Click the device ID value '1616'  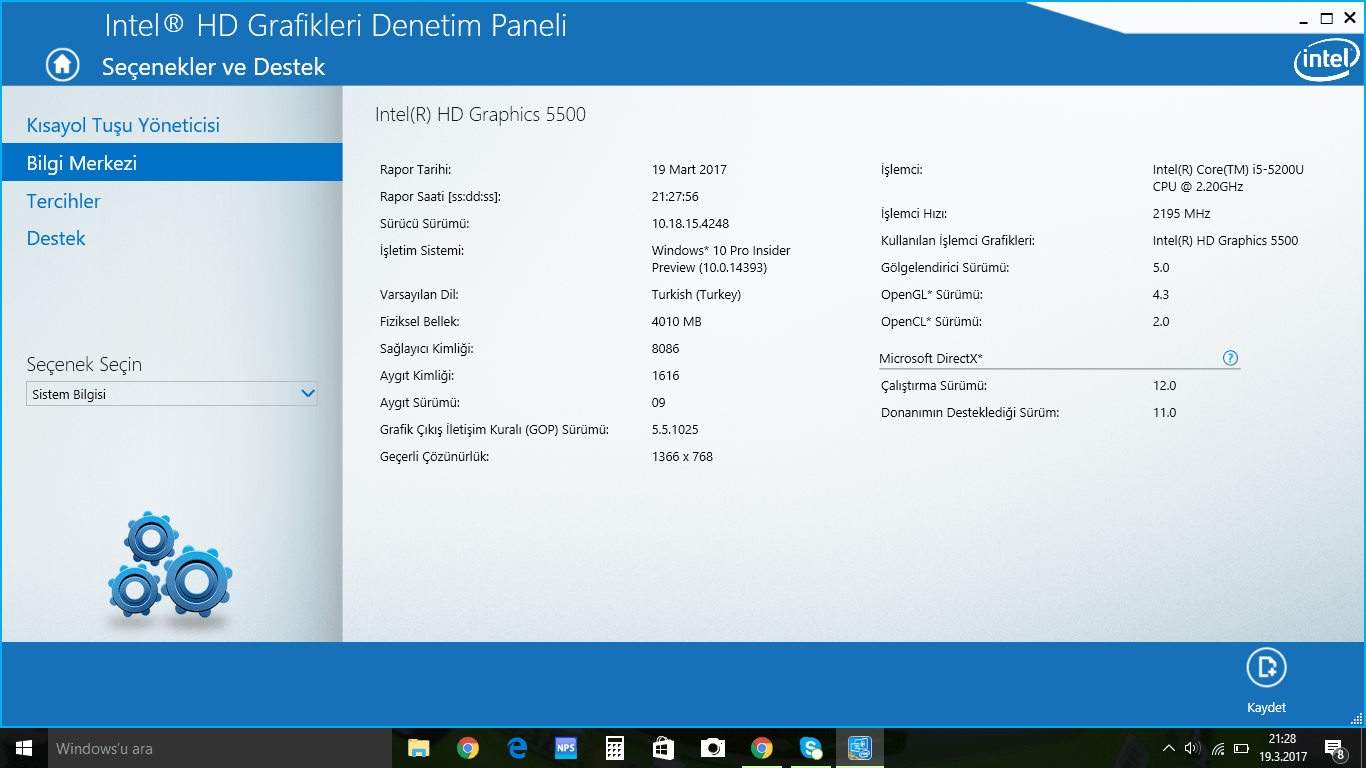point(665,375)
